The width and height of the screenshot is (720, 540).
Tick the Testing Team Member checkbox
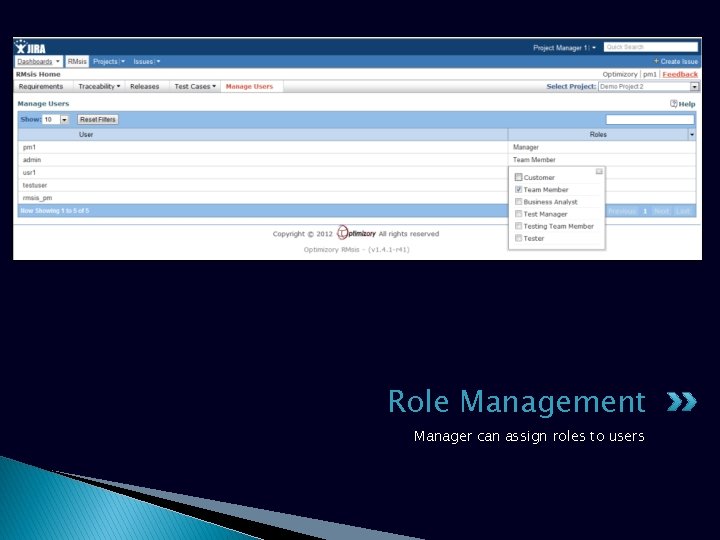518,226
